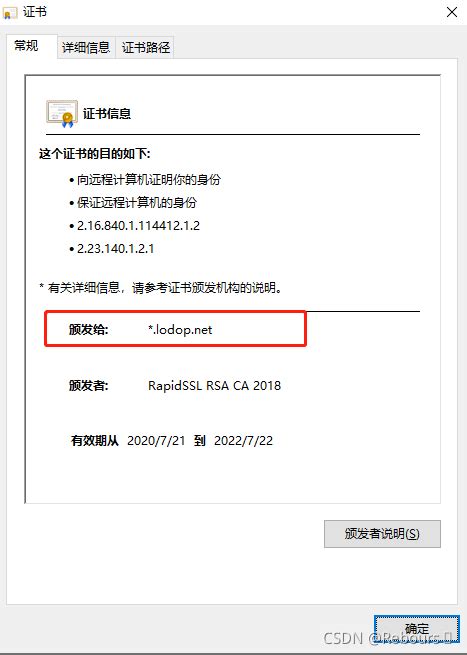467x655 pixels.
Task: Click the 颁发者 label
Action: point(89,385)
